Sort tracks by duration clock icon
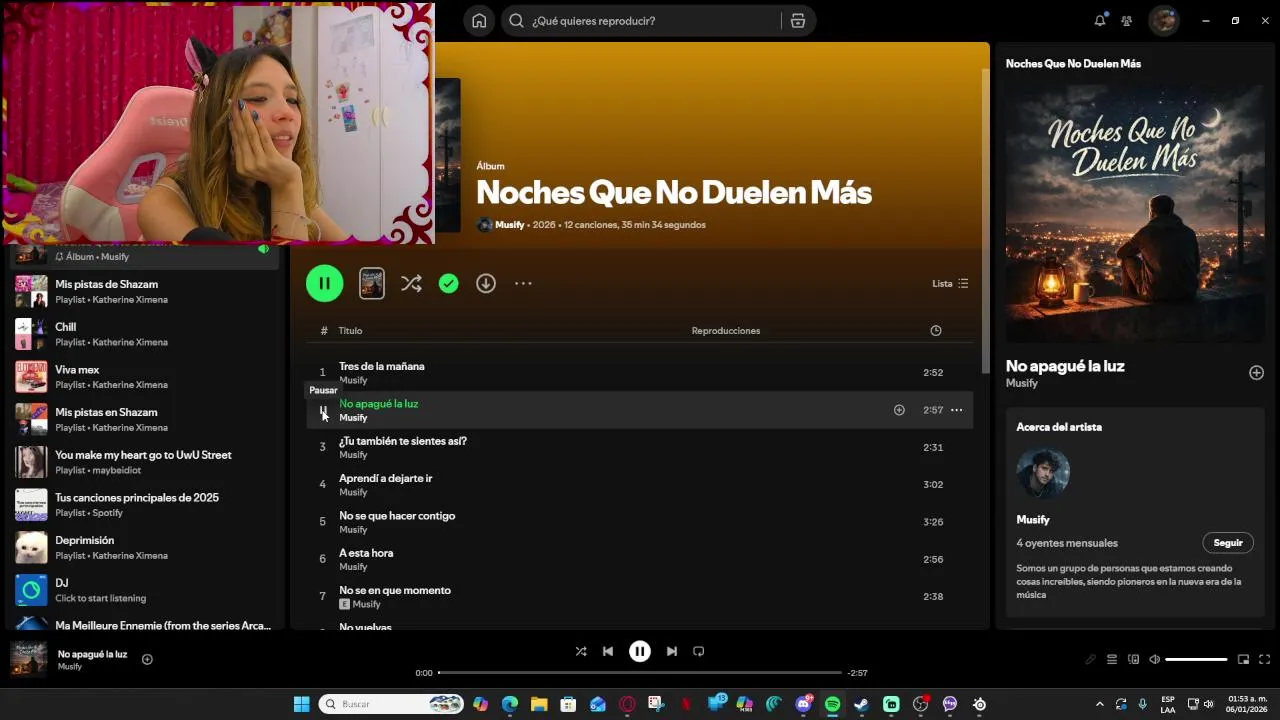The image size is (1280, 720). tap(936, 331)
